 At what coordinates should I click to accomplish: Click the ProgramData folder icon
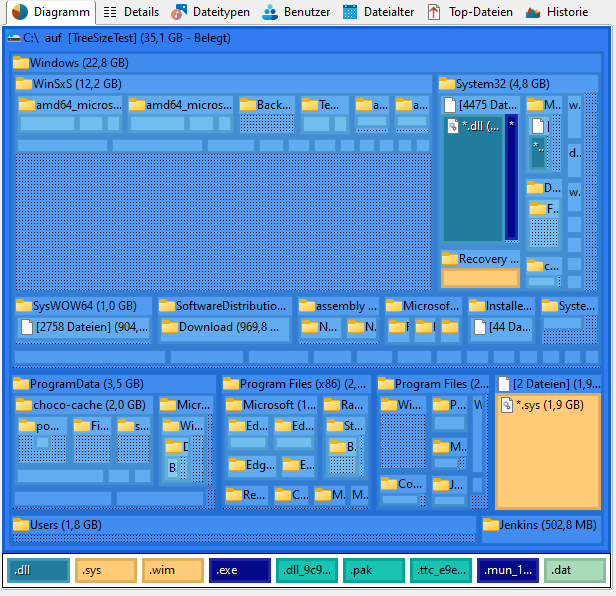pos(21,384)
